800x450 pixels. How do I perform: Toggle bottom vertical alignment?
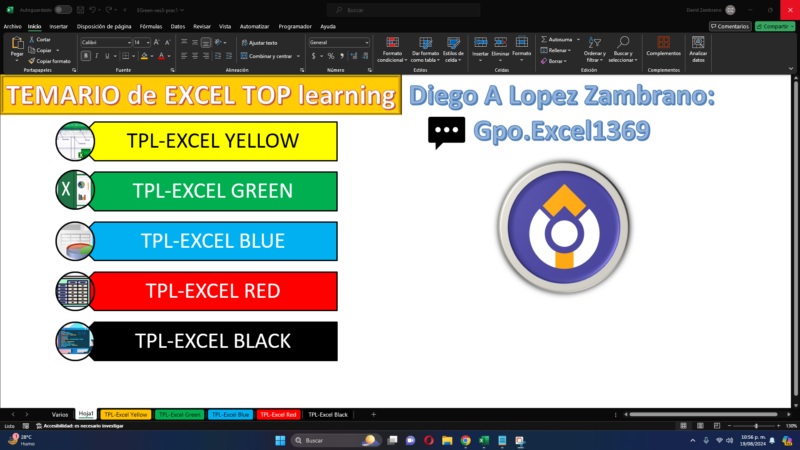click(x=206, y=42)
